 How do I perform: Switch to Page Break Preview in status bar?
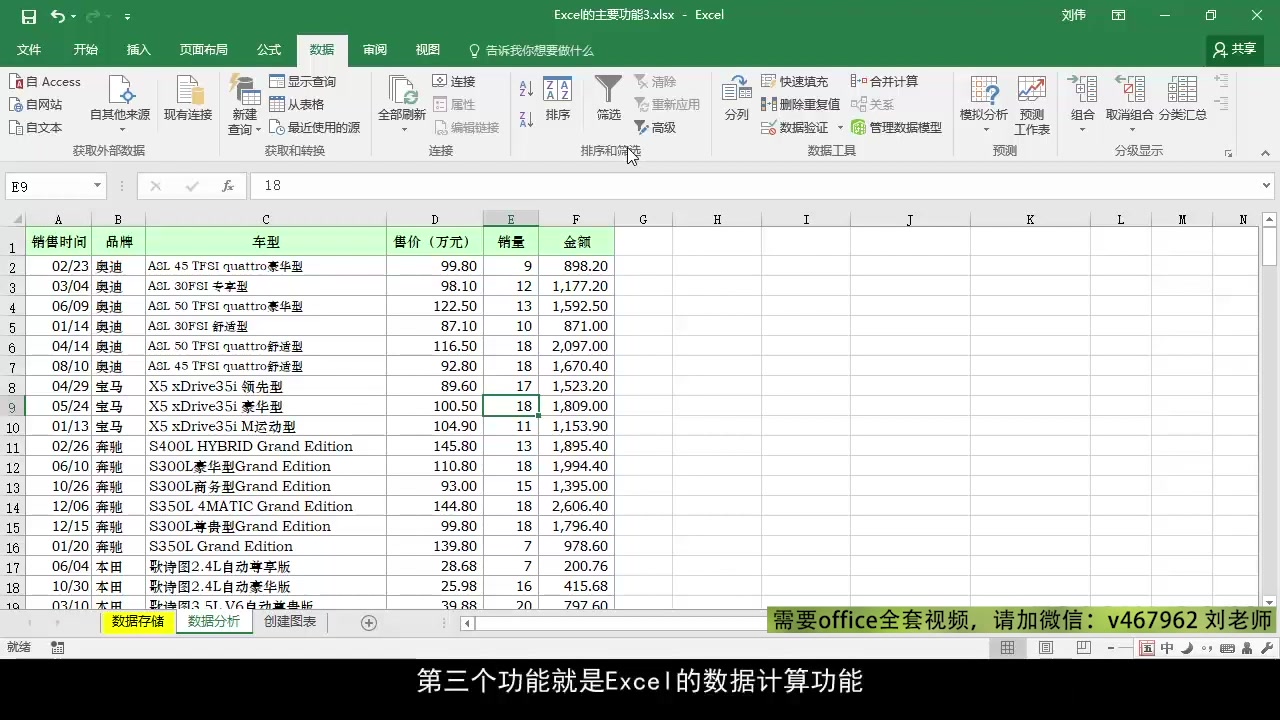pos(1083,648)
